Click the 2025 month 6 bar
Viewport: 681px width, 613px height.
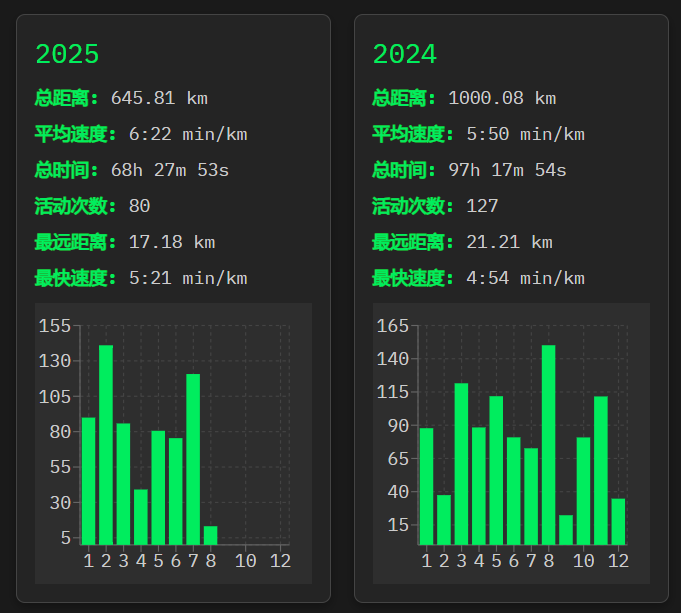175,491
